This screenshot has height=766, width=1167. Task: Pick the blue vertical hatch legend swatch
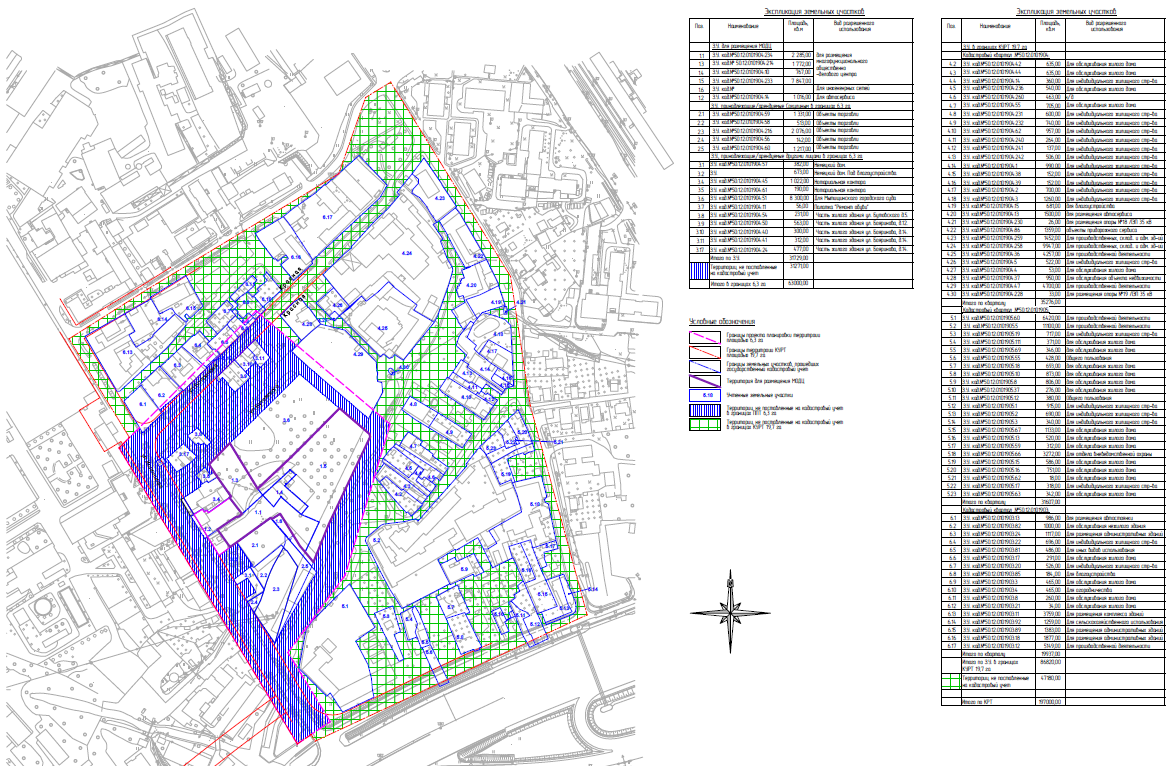704,410
